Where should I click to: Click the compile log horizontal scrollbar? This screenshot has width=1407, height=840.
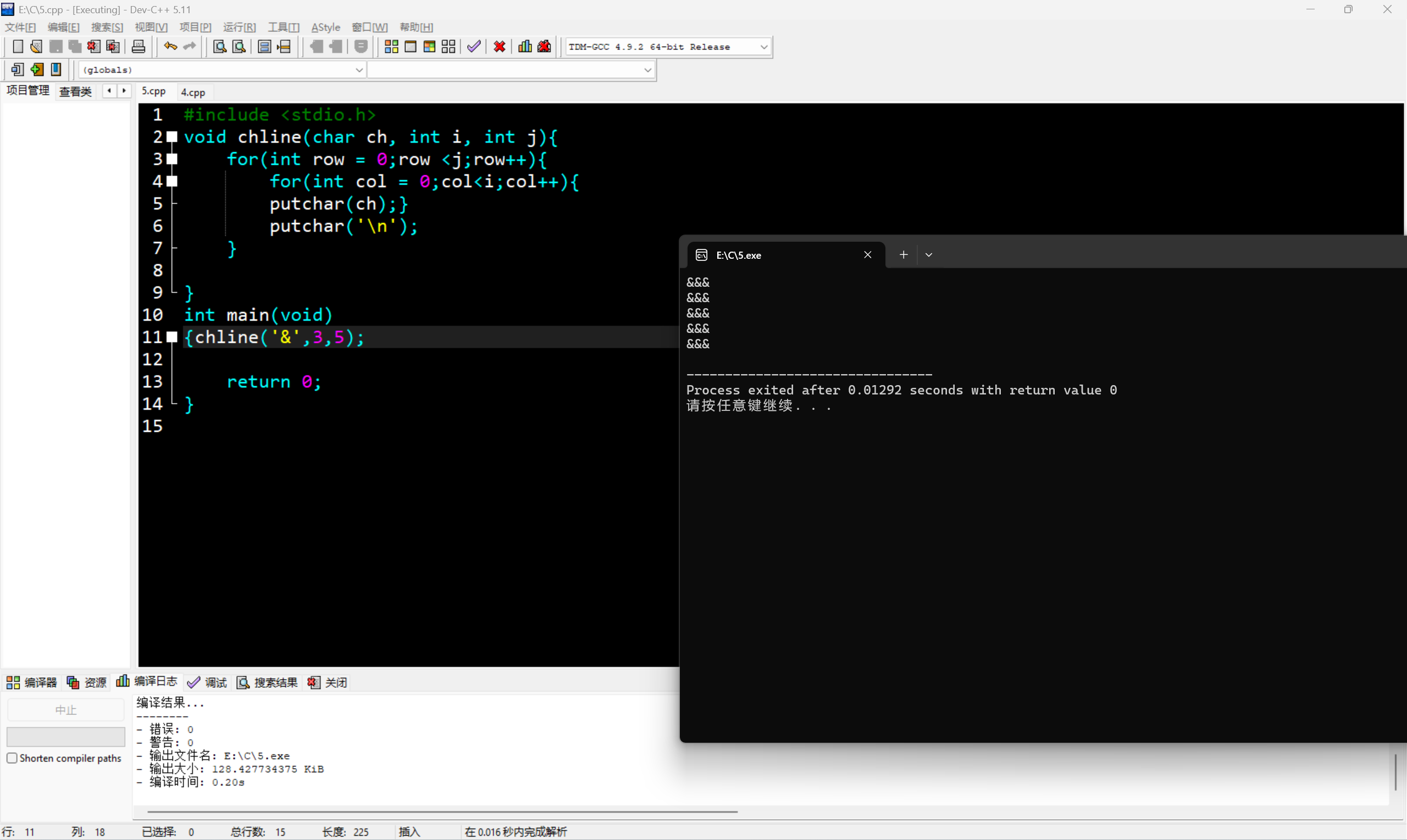point(442,811)
